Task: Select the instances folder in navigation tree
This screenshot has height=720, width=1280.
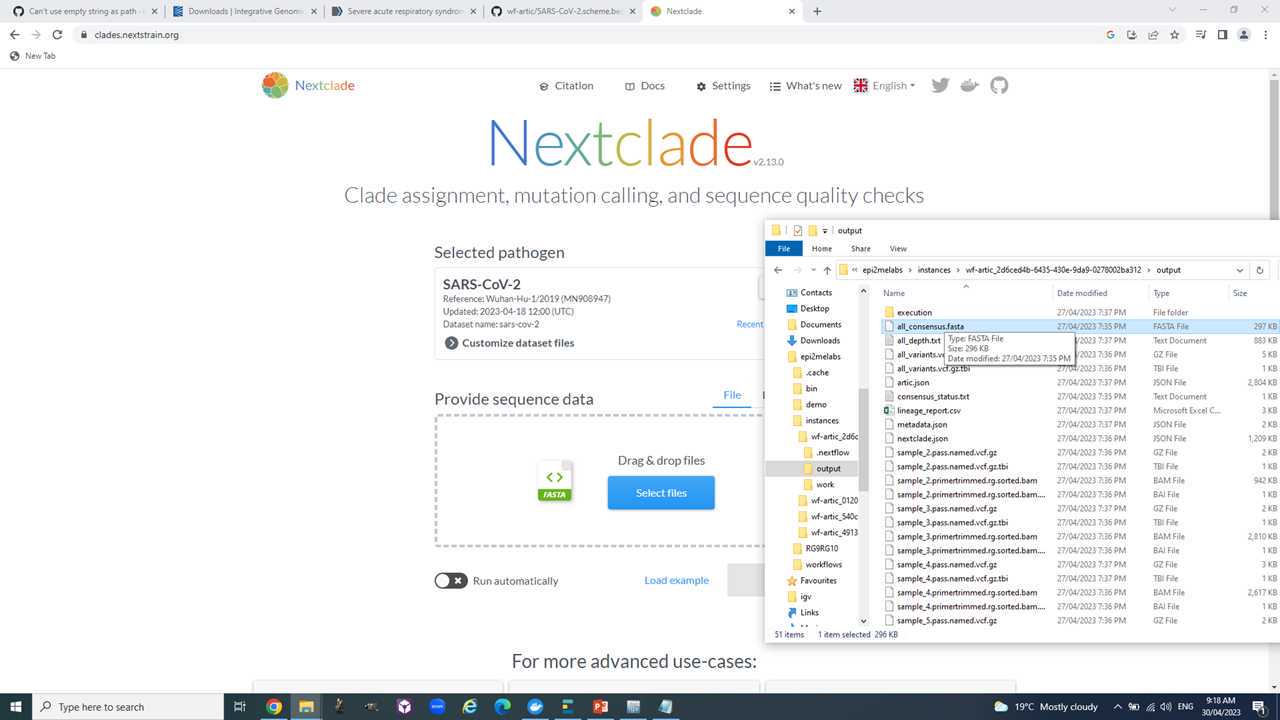Action: pos(822,421)
